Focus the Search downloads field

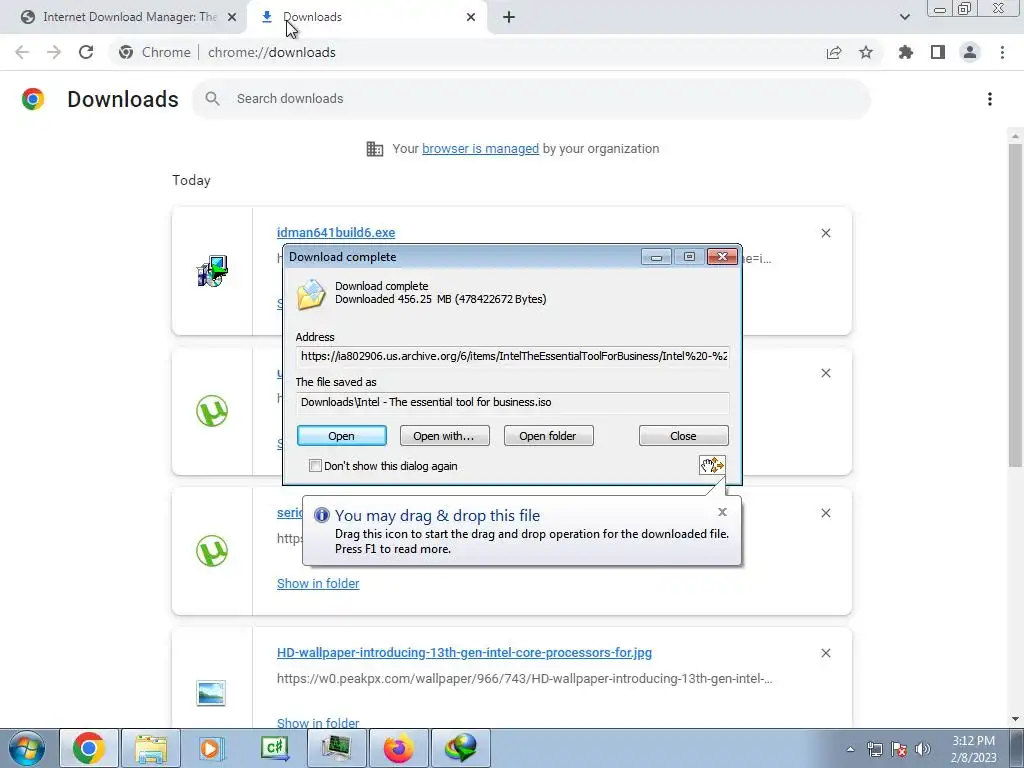click(x=532, y=99)
